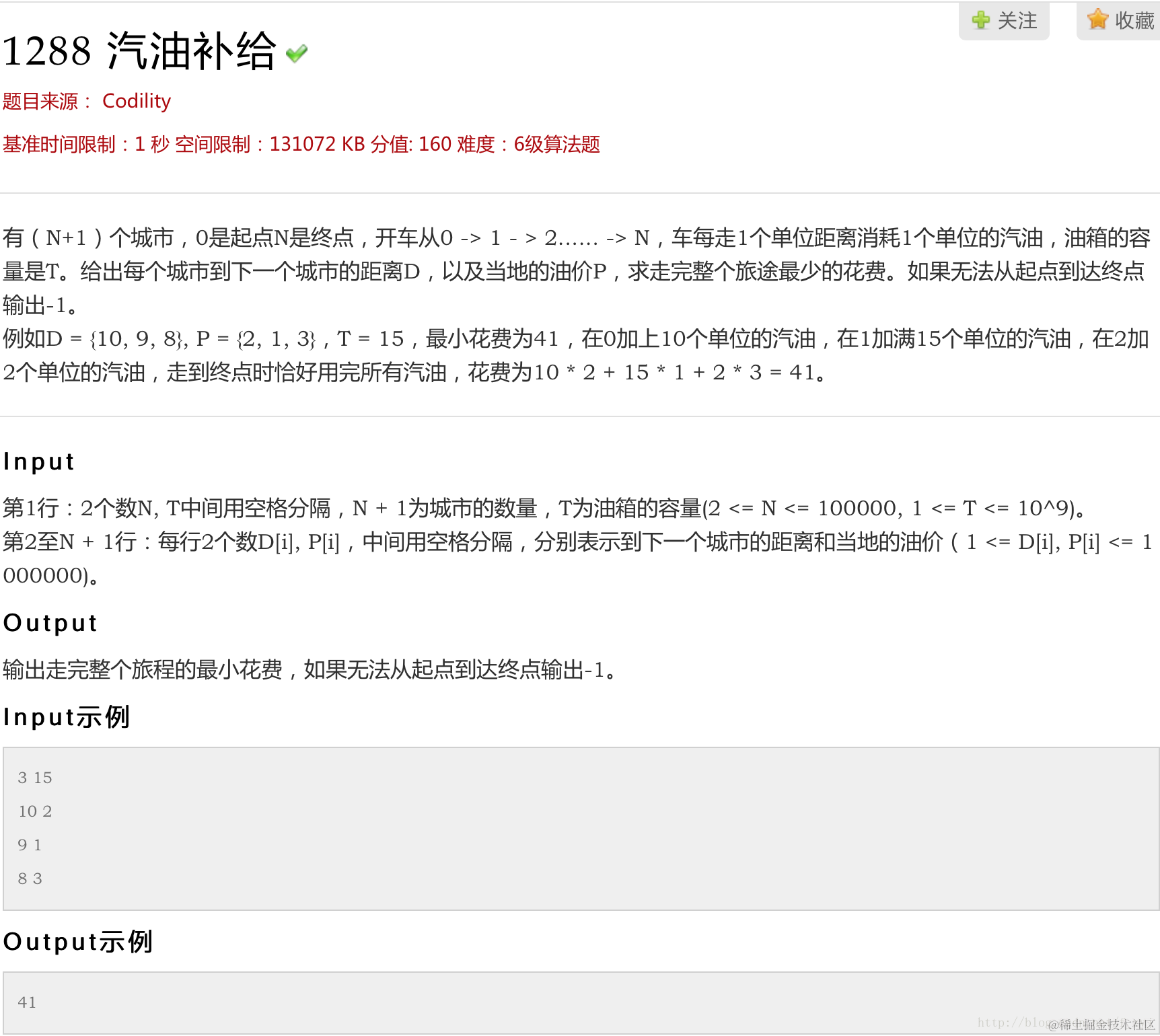Viewport: 1160px width, 1036px height.
Task: Click the Input section heading
Action: (38, 461)
